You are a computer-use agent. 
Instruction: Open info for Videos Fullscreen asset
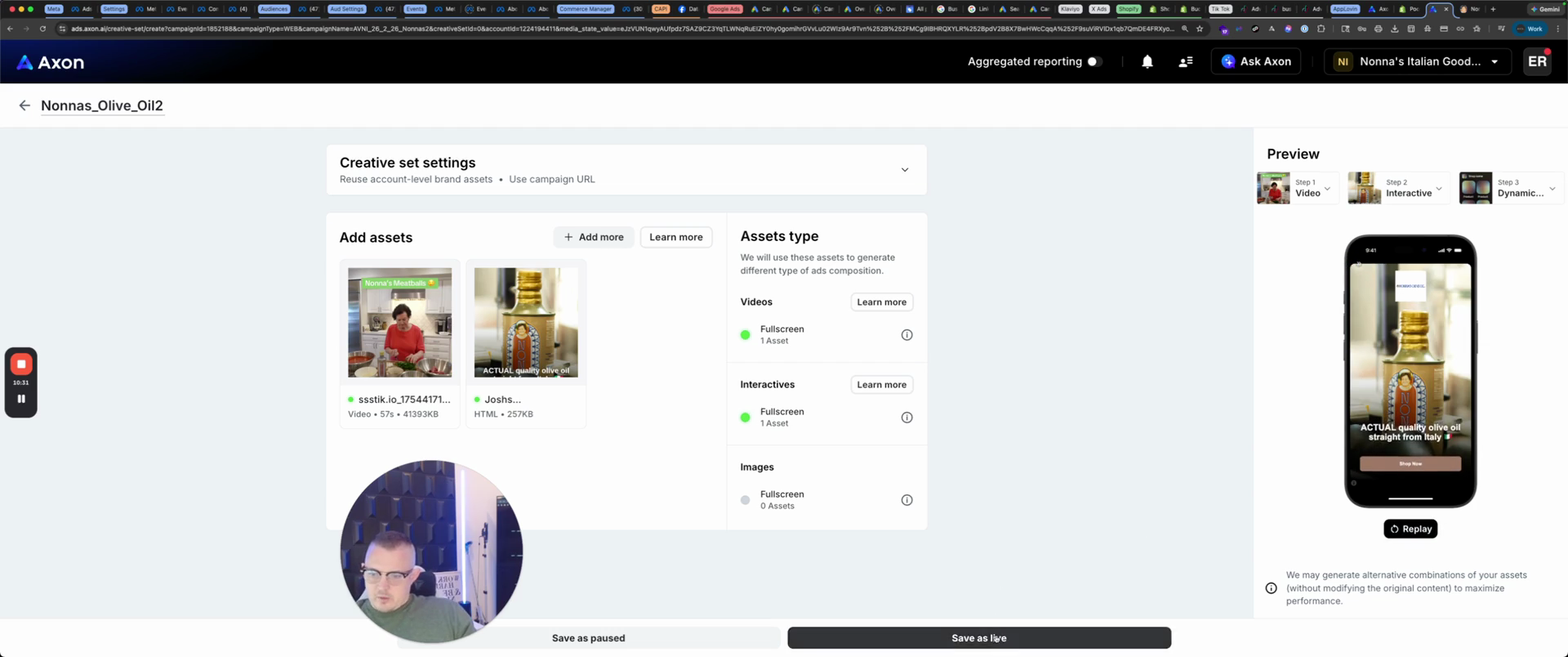[x=906, y=335]
